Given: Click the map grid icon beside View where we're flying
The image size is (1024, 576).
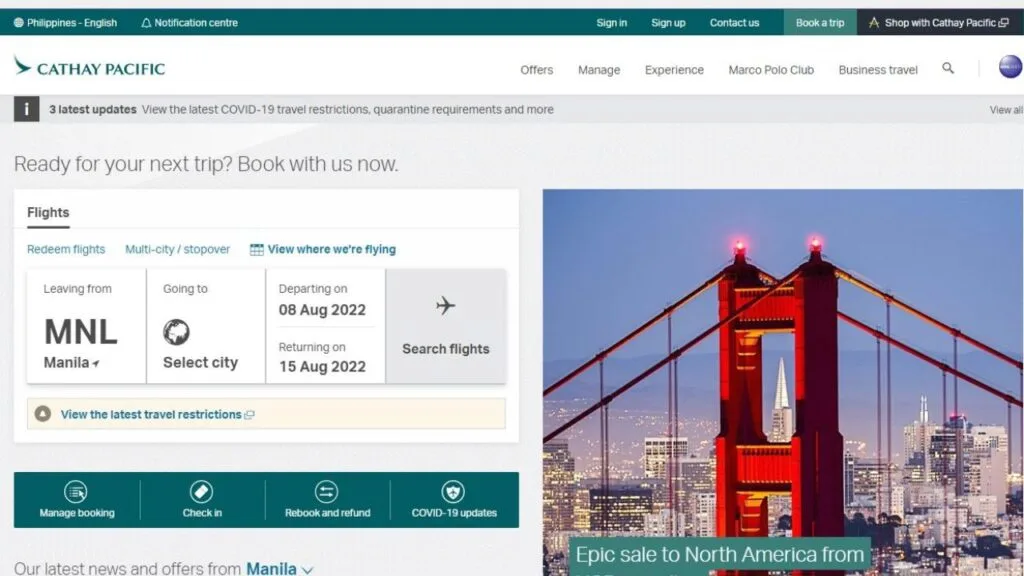Looking at the screenshot, I should (x=257, y=249).
